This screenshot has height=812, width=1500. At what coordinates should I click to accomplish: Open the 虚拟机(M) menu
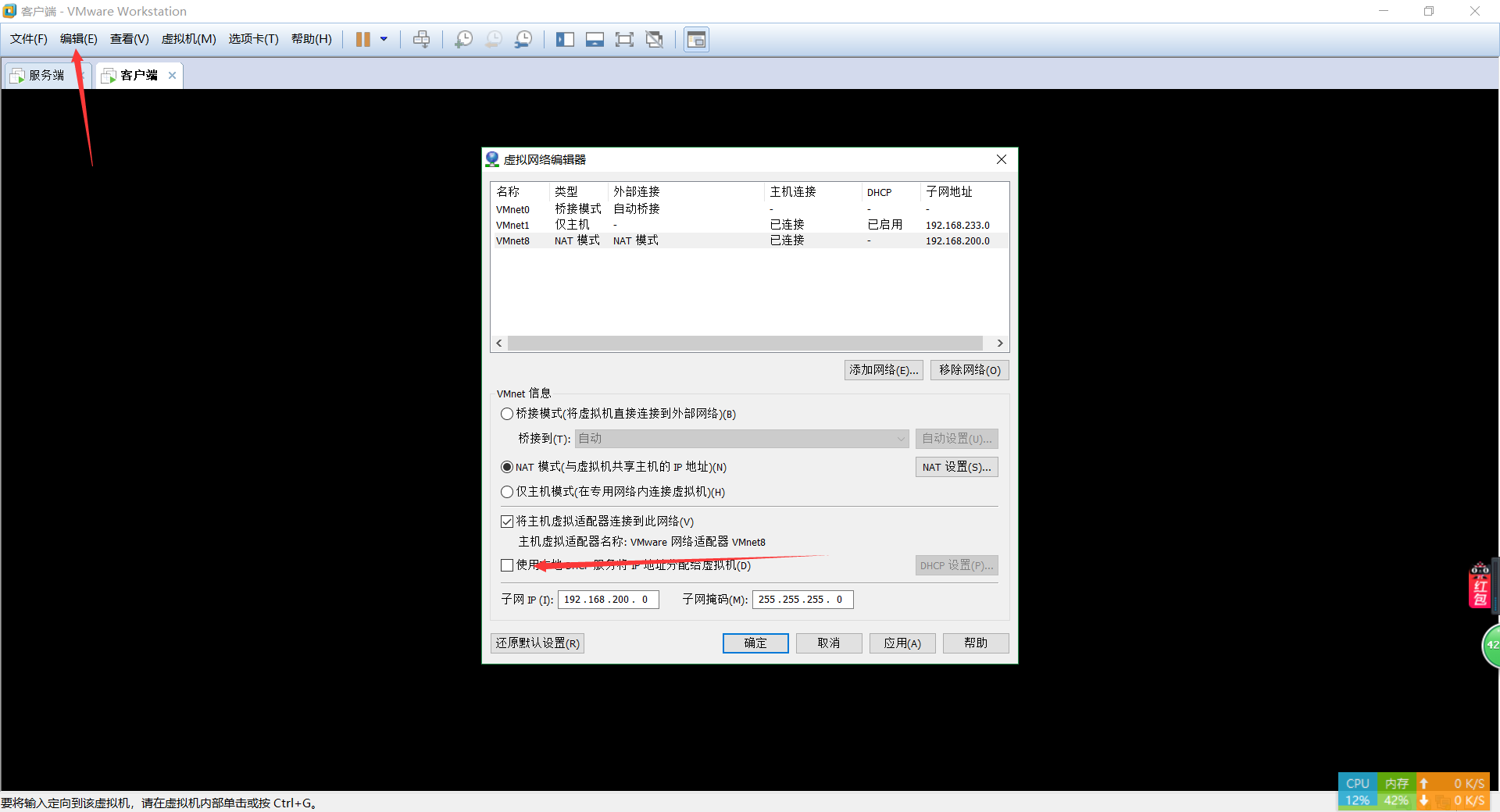point(188,39)
